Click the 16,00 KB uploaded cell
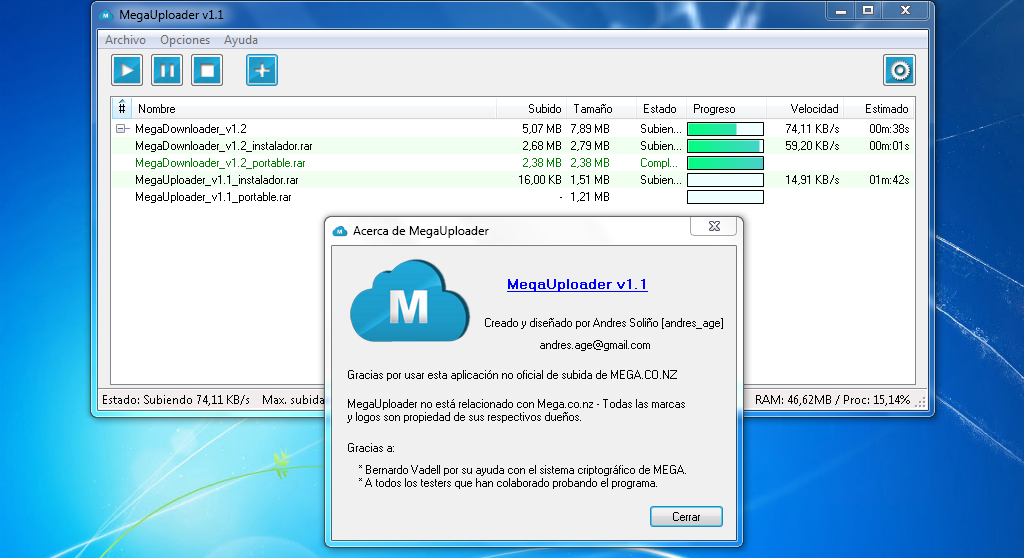This screenshot has width=1024, height=558. click(x=539, y=180)
